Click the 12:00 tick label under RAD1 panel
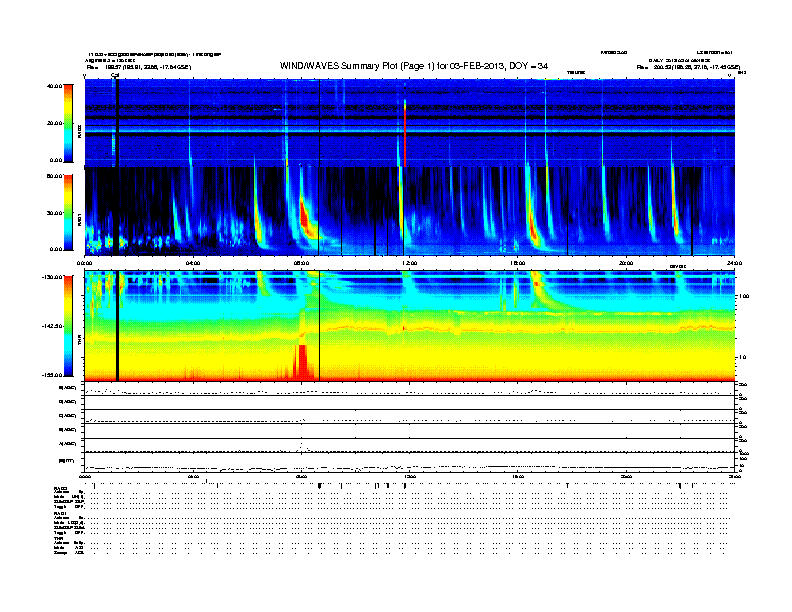The image size is (792, 612). coord(410,263)
